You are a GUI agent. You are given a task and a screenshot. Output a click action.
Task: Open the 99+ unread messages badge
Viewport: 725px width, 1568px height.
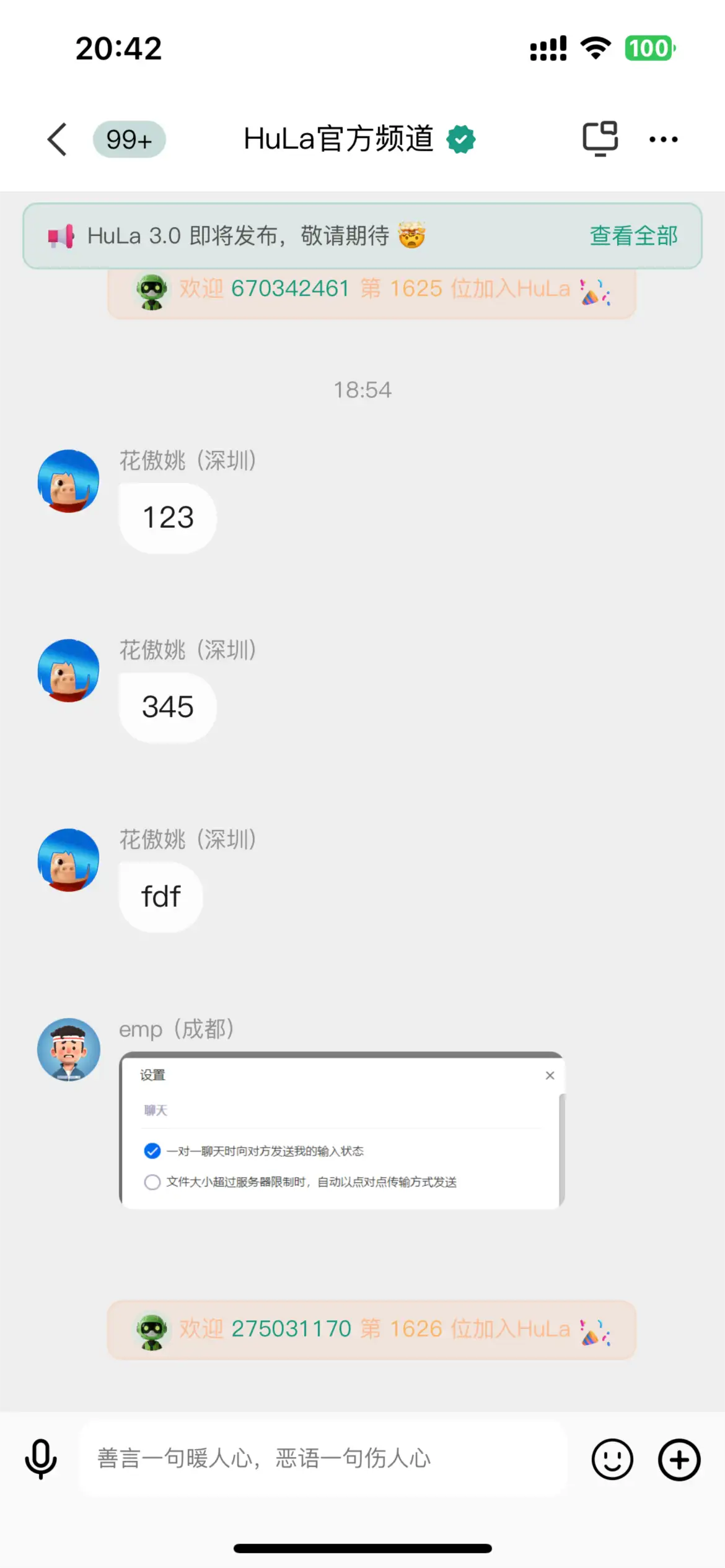click(129, 139)
